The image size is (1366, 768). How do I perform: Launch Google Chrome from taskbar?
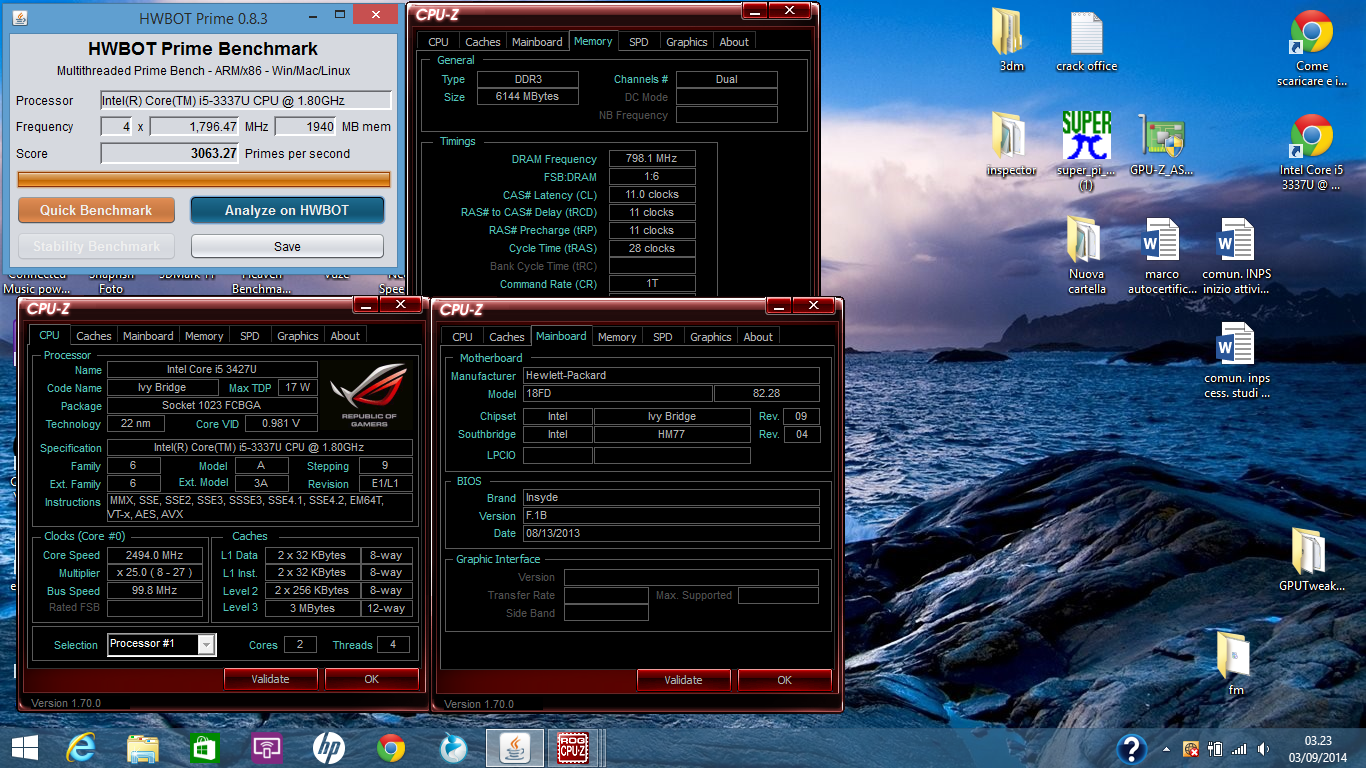(x=391, y=748)
